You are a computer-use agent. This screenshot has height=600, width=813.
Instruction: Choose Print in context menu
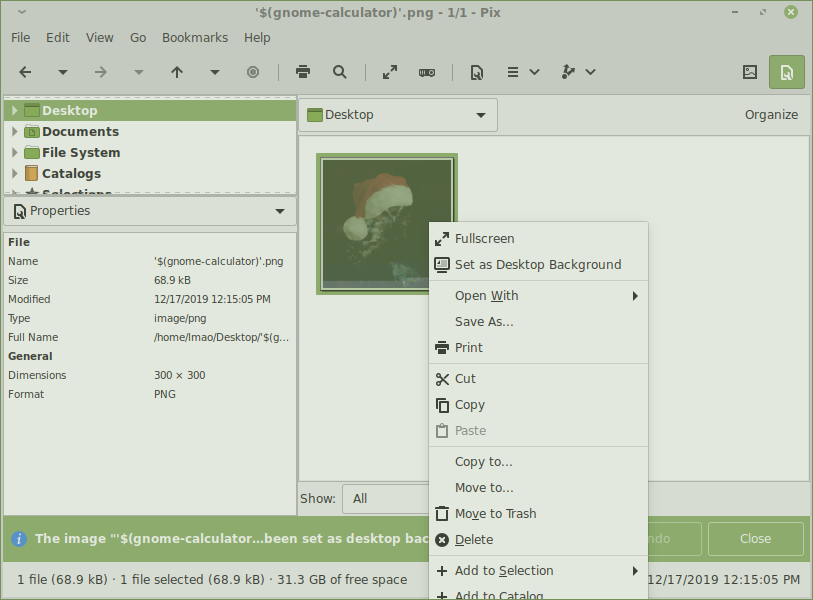coord(539,347)
